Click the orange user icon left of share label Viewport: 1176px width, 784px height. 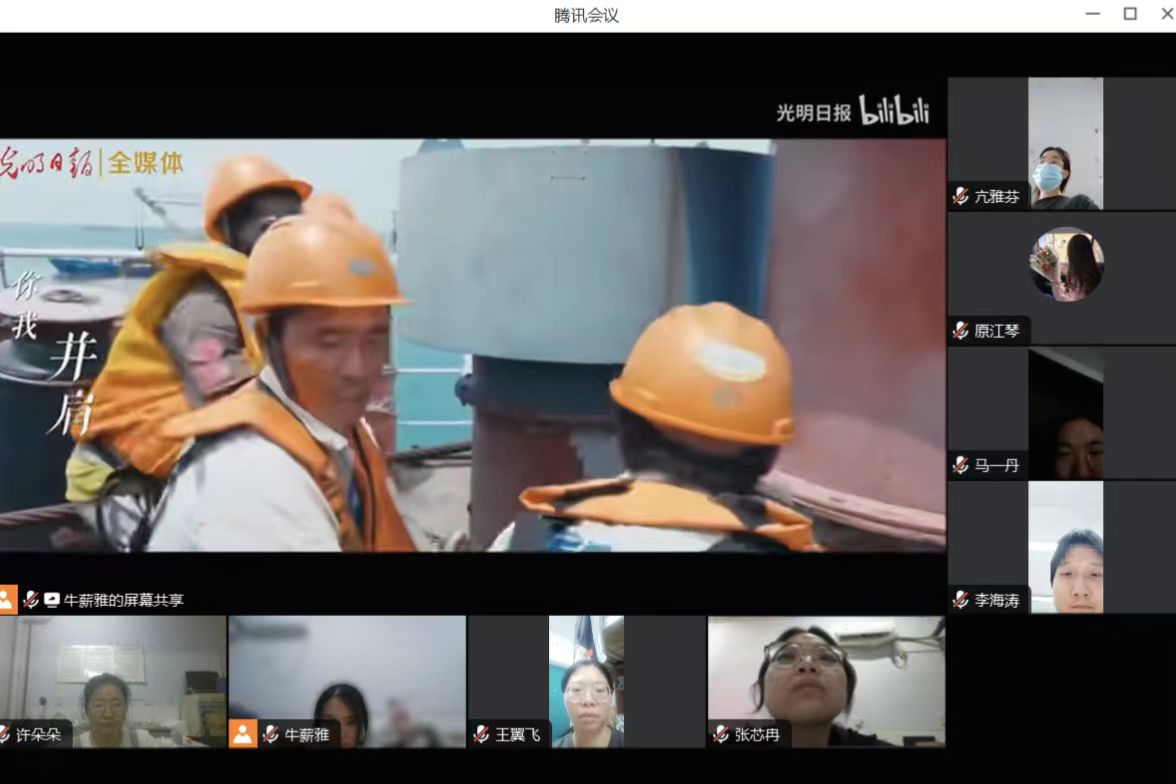7,600
